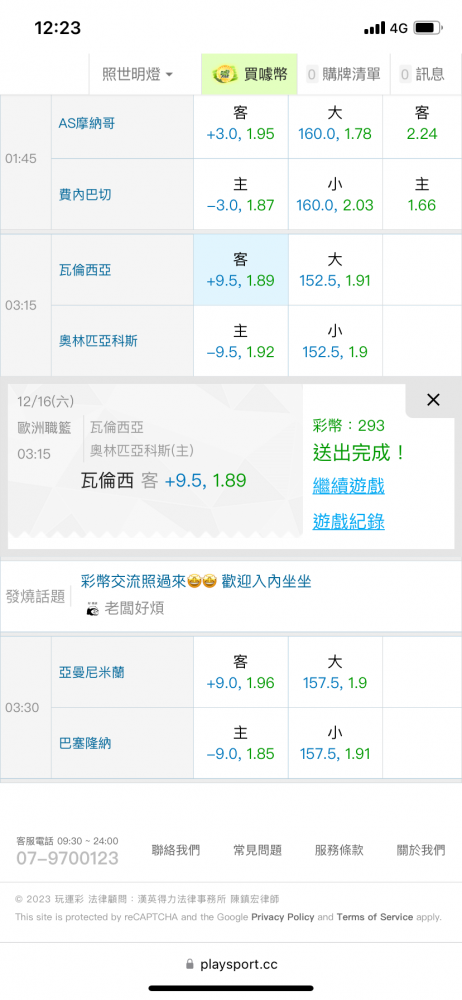Open the 聯絡我們 footer link
462x1000 pixels.
(x=175, y=850)
